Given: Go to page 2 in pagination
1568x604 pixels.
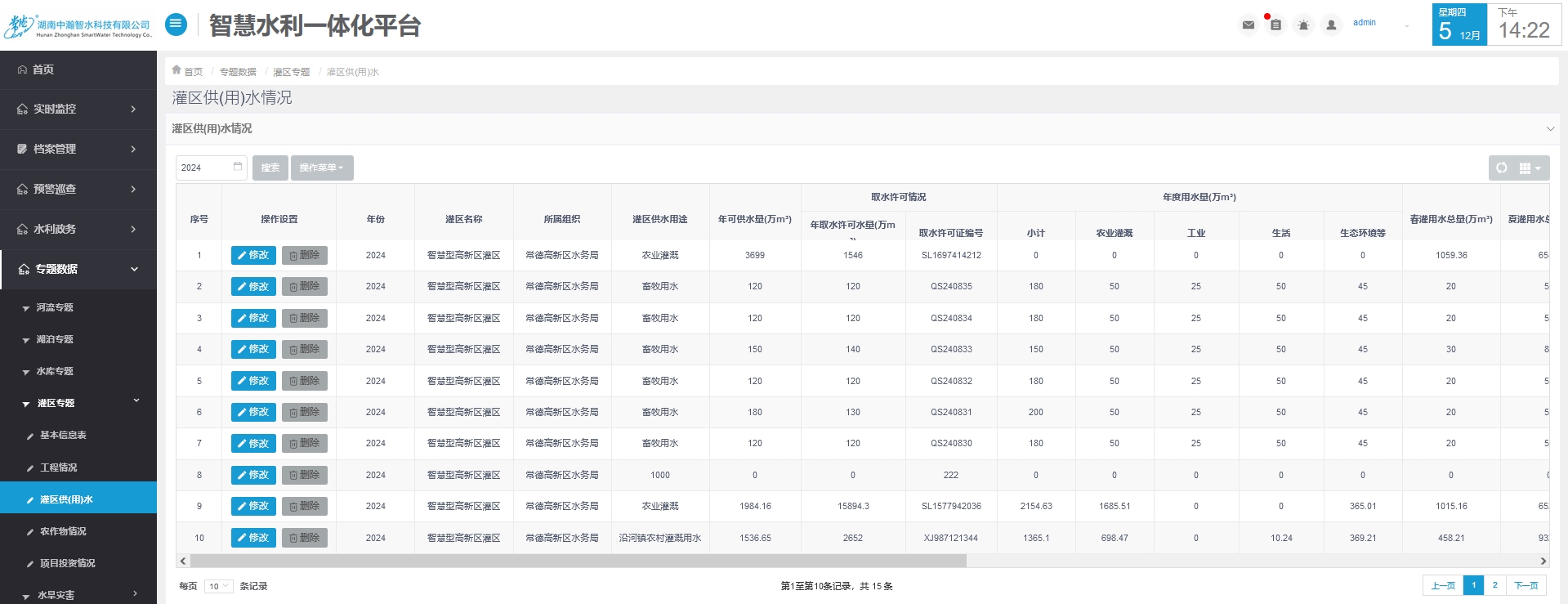Looking at the screenshot, I should [1494, 585].
